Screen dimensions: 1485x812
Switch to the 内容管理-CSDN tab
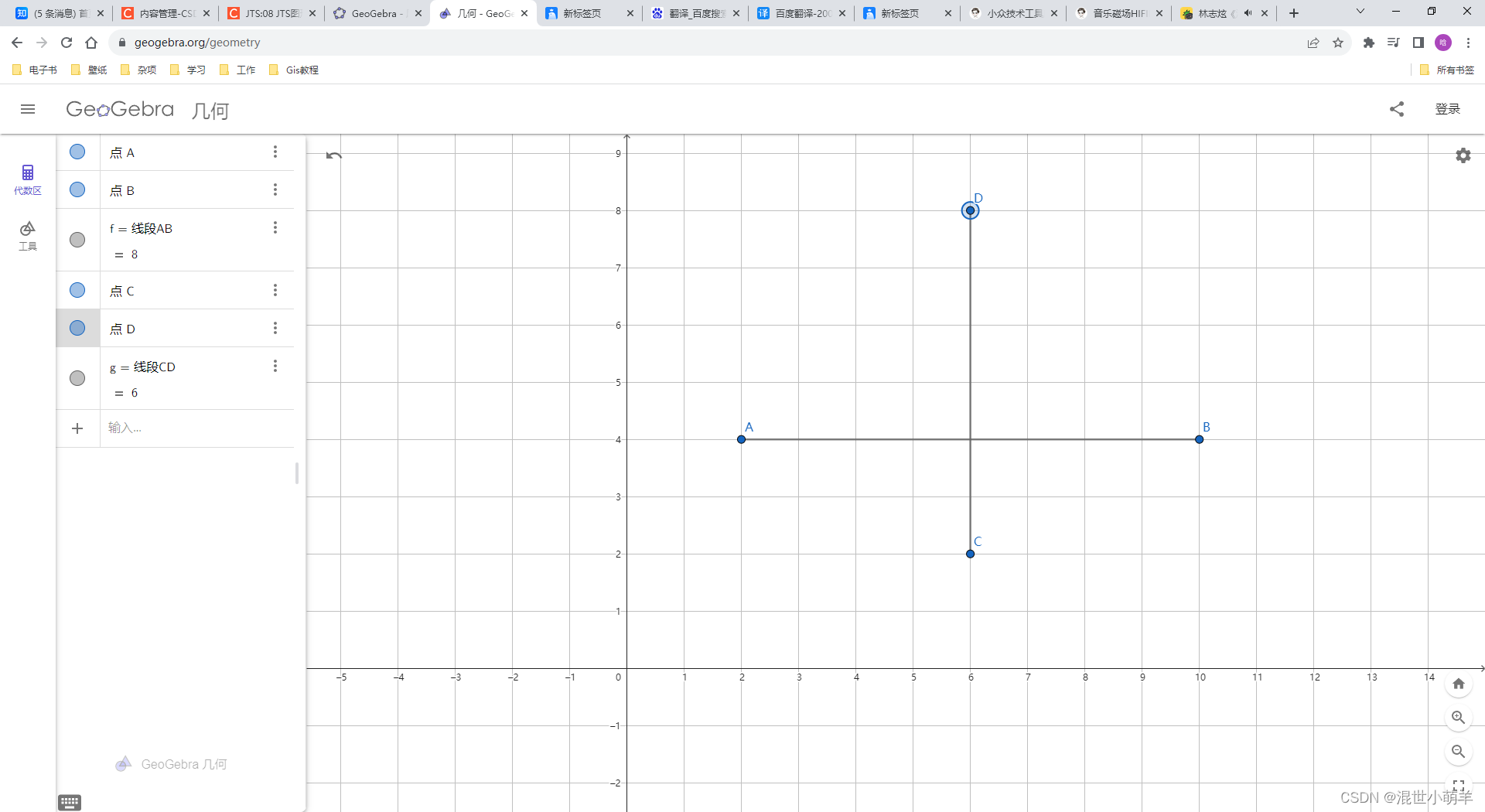coord(166,13)
